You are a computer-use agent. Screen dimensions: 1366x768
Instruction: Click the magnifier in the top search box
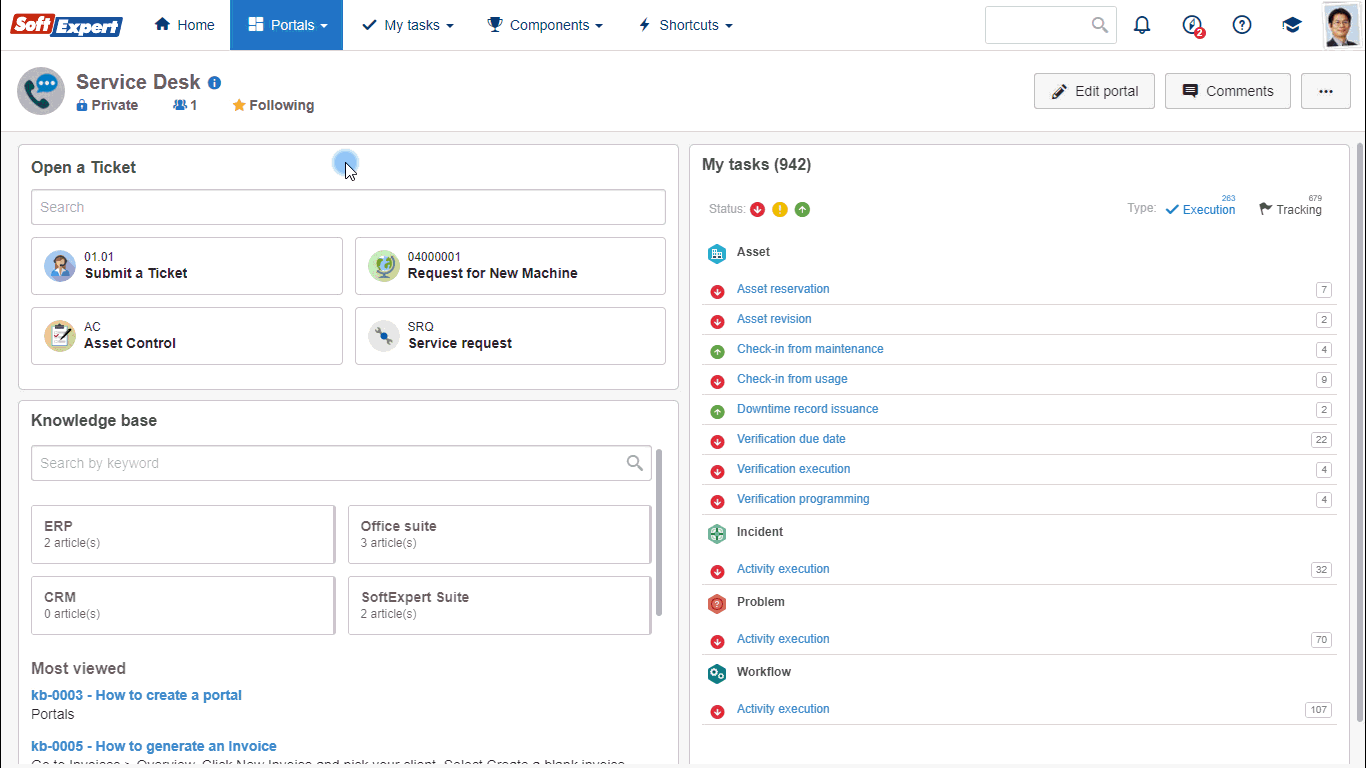point(1100,25)
